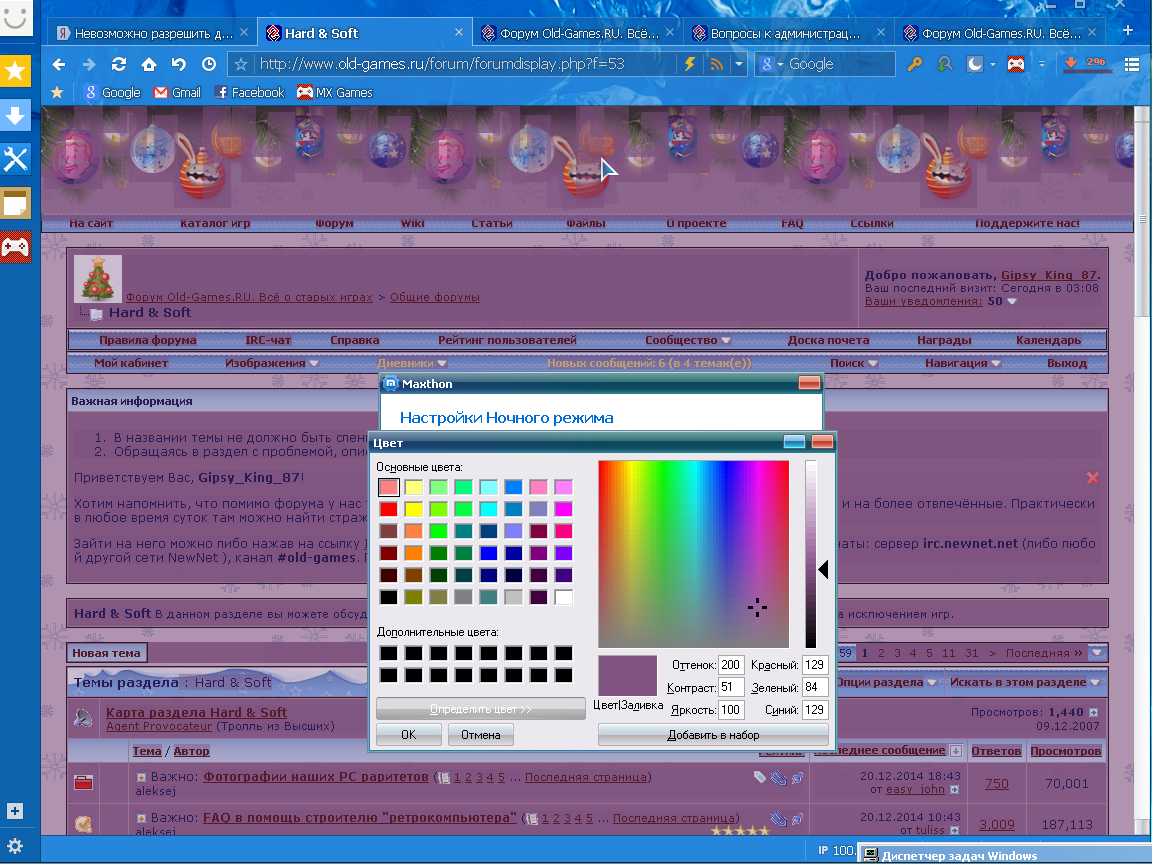Toggle the Night Mode moon icon
This screenshot has width=1152, height=864.
click(x=974, y=65)
